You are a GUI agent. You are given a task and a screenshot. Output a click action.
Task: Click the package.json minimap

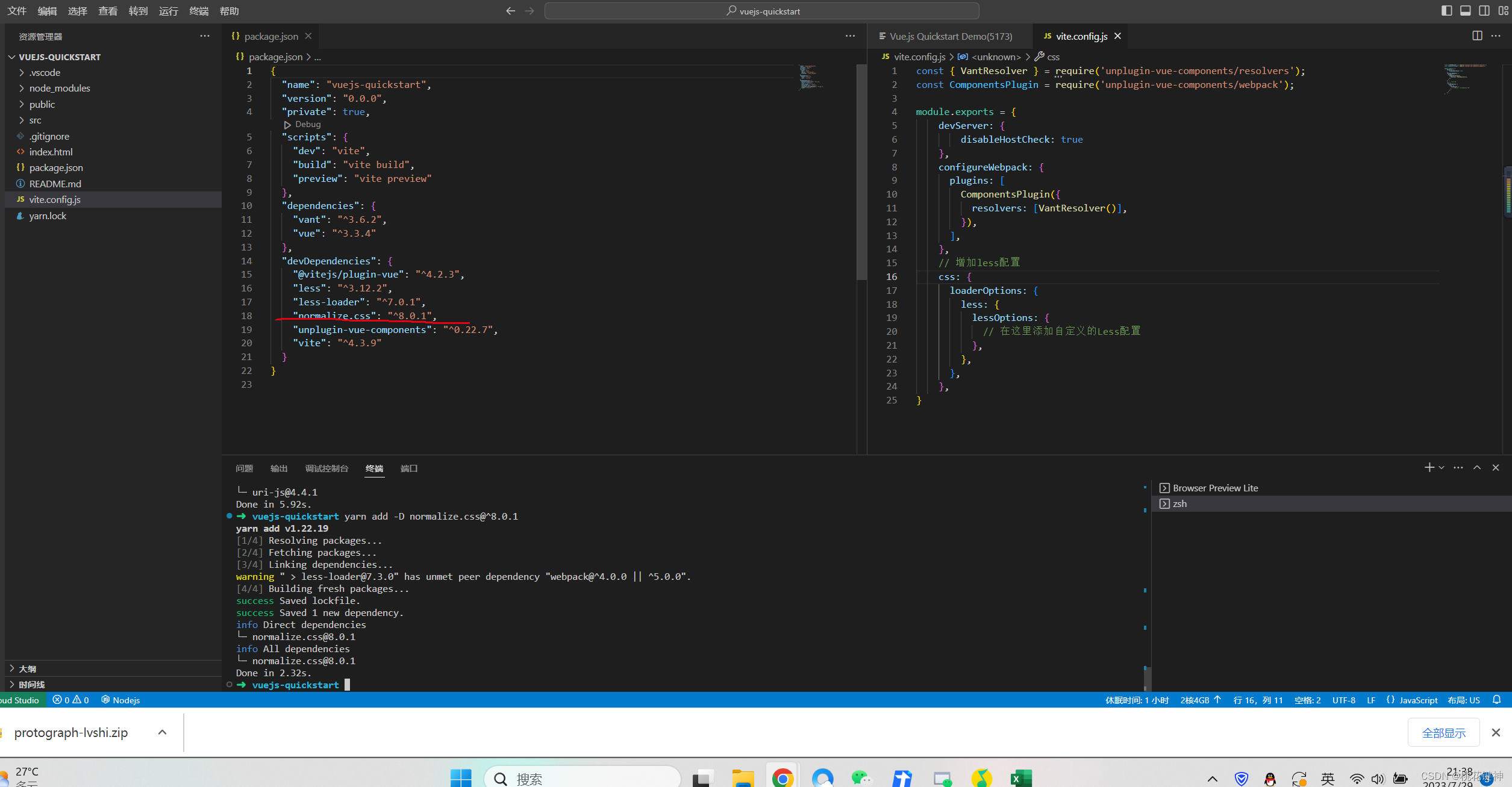(810, 77)
